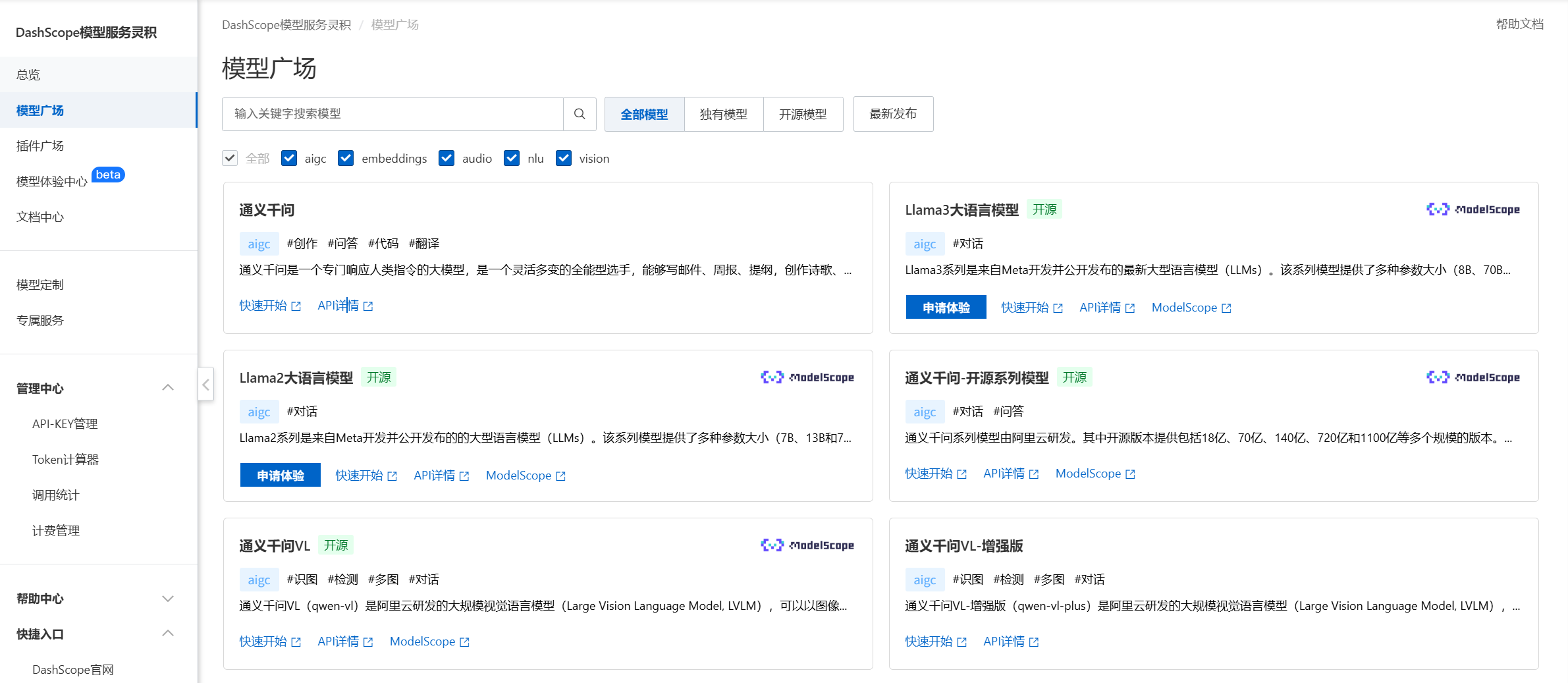
Task: Sort by 最新发布
Action: point(893,114)
